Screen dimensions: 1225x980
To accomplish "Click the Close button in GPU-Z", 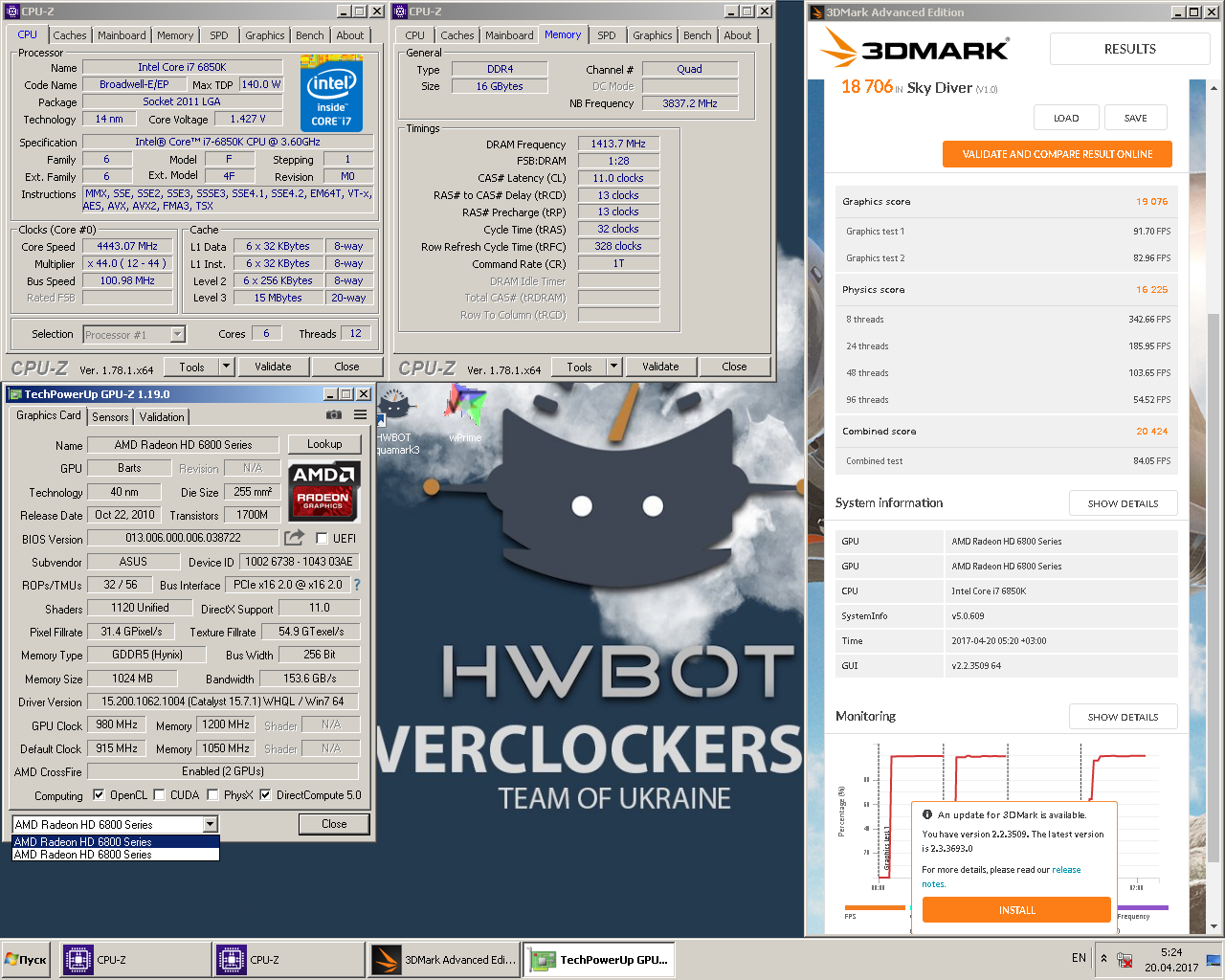I will tap(334, 824).
